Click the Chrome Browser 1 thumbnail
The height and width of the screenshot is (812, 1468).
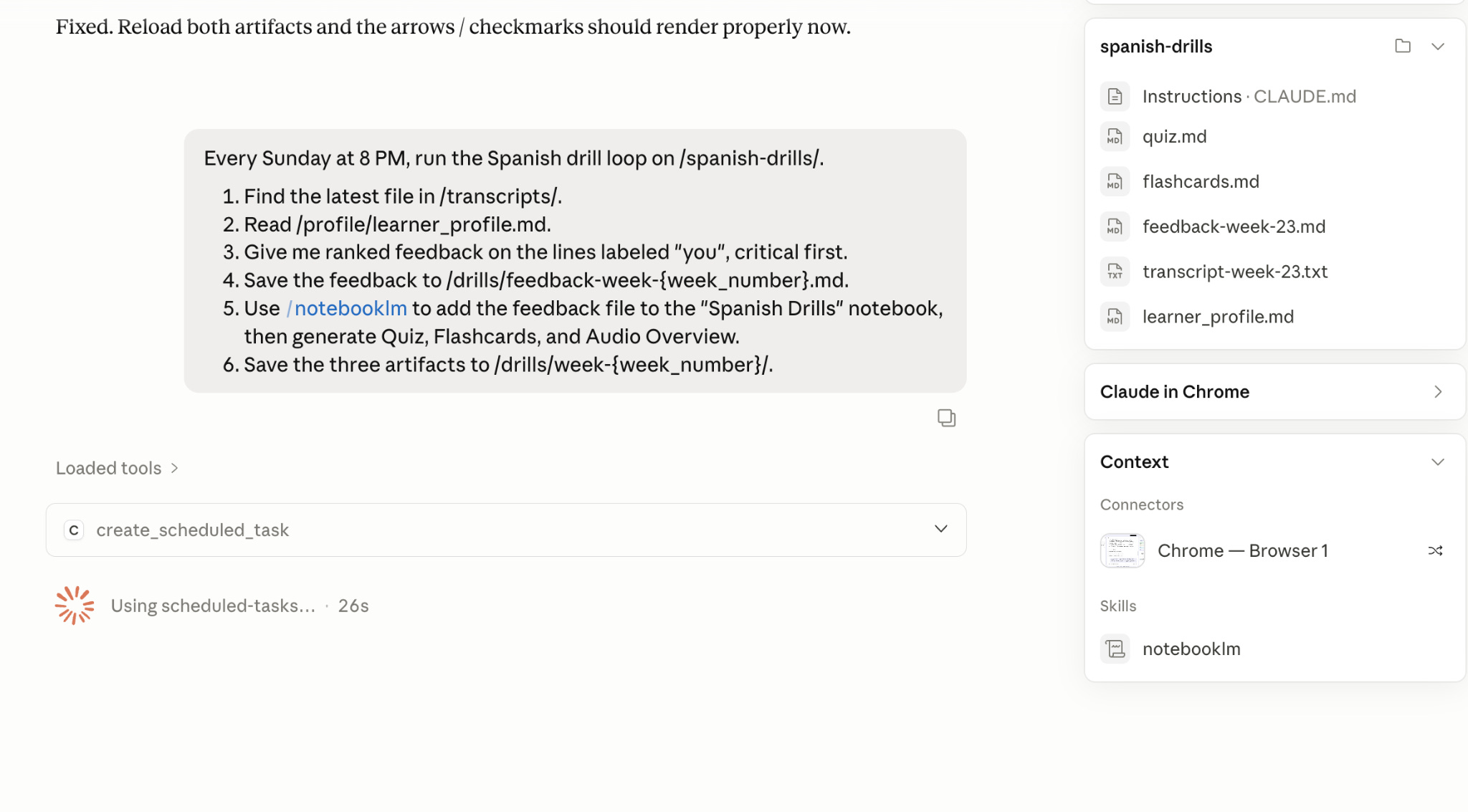[1122, 550]
